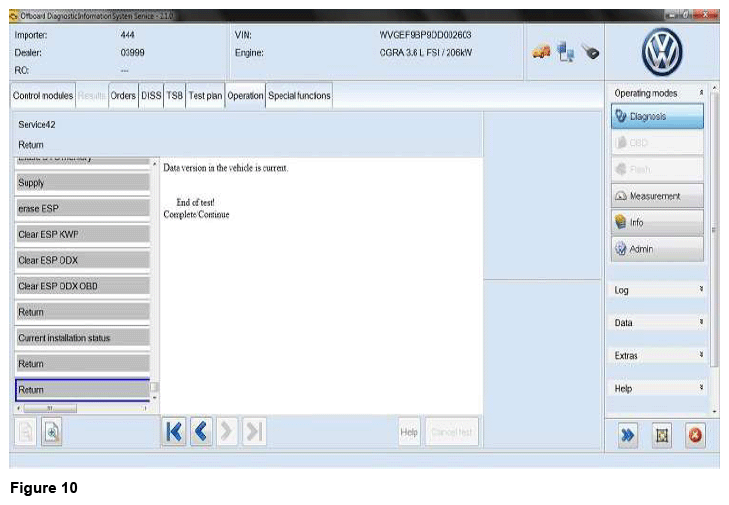729x505 pixels.
Task: Select Clear ESP ODX step
Action: click(83, 260)
